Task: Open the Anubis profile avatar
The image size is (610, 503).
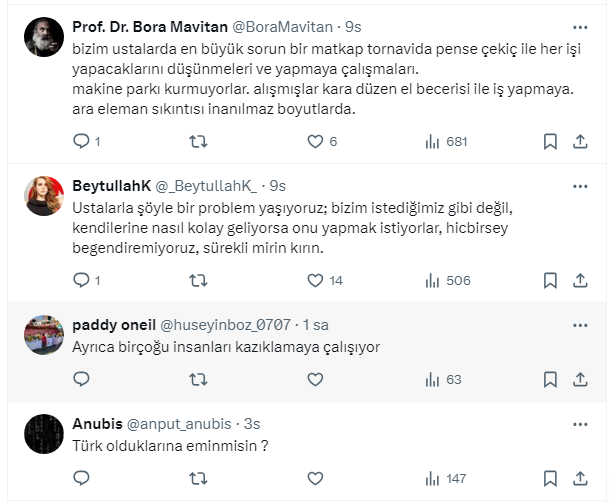Action: pos(45,433)
